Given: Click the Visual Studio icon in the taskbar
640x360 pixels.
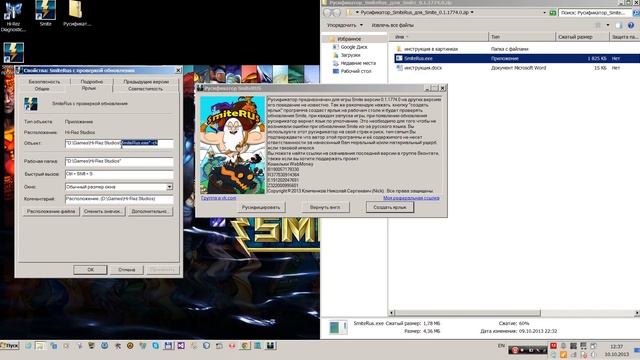Looking at the screenshot, I should (x=180, y=346).
